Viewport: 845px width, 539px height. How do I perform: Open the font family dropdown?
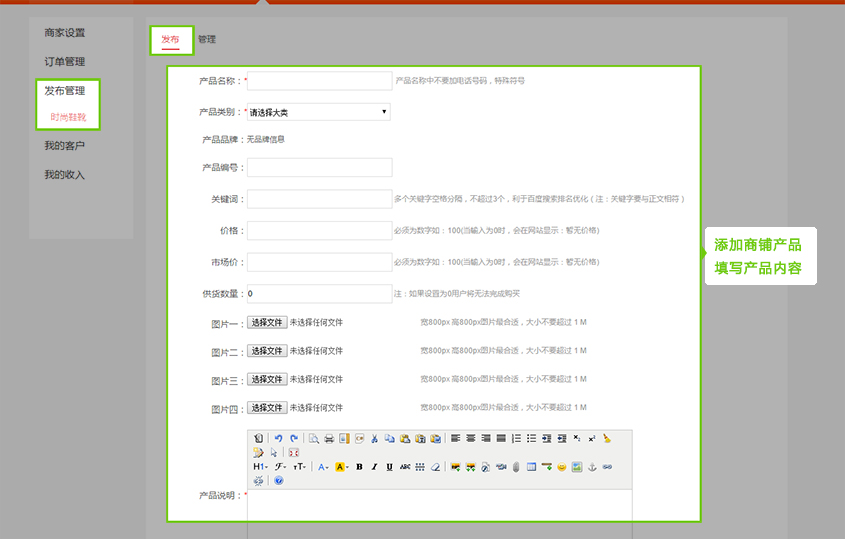[280, 467]
